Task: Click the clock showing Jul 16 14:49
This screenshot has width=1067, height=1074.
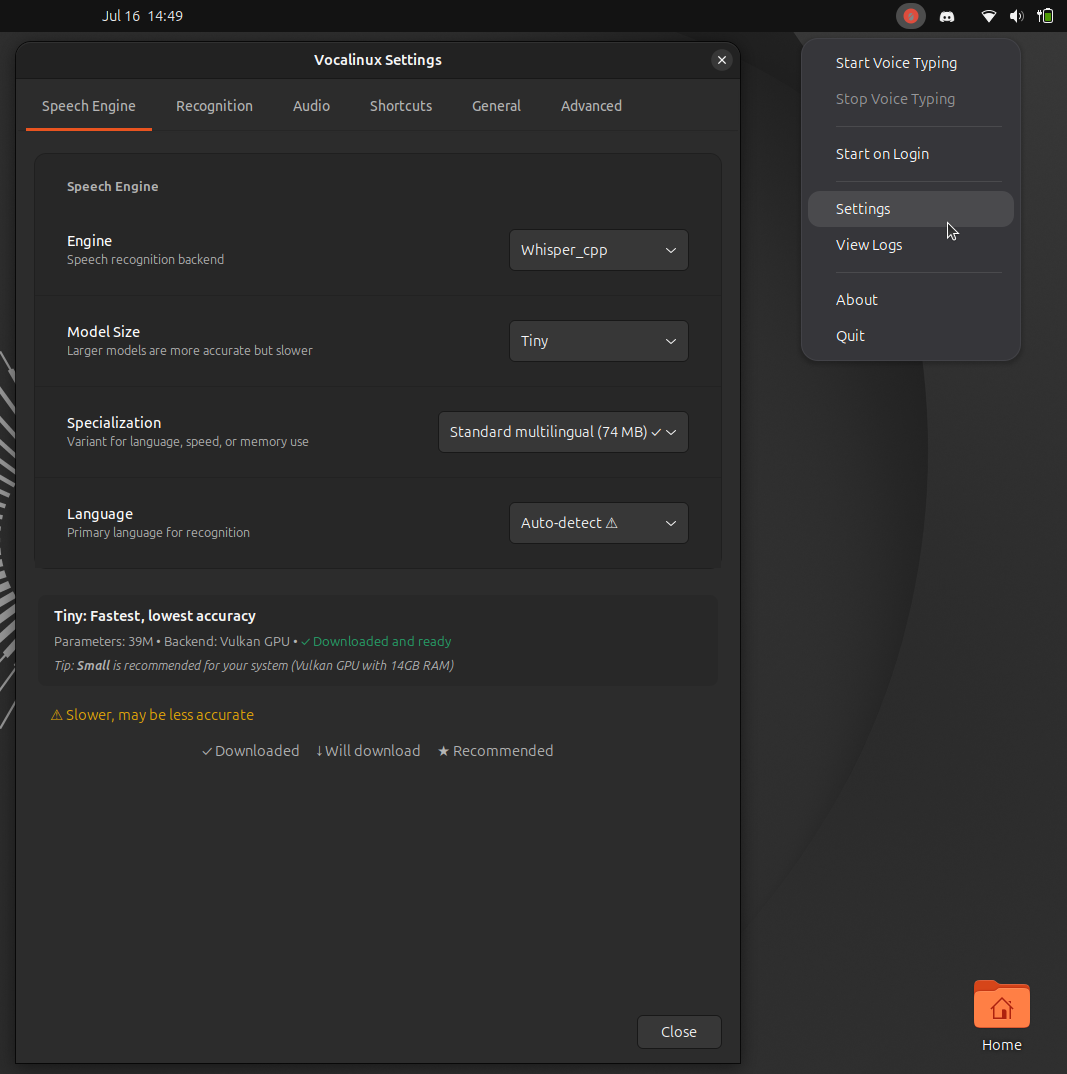Action: click(142, 16)
